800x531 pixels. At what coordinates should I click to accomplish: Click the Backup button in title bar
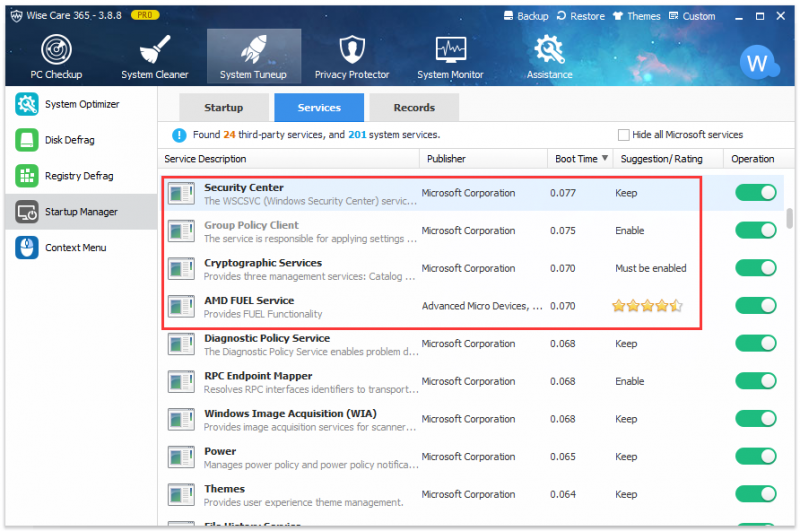[x=526, y=16]
